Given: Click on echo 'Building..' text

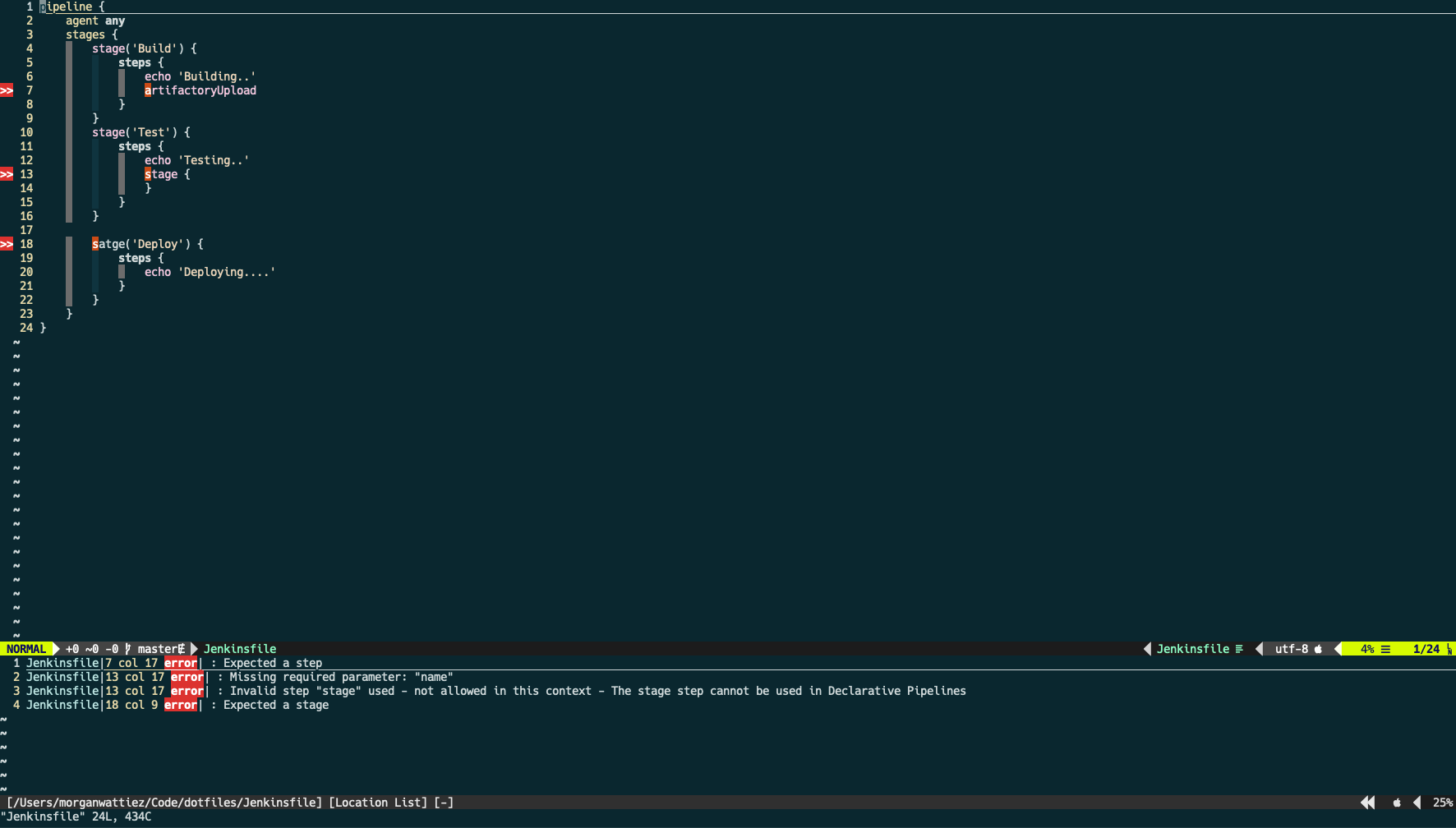Looking at the screenshot, I should (200, 76).
